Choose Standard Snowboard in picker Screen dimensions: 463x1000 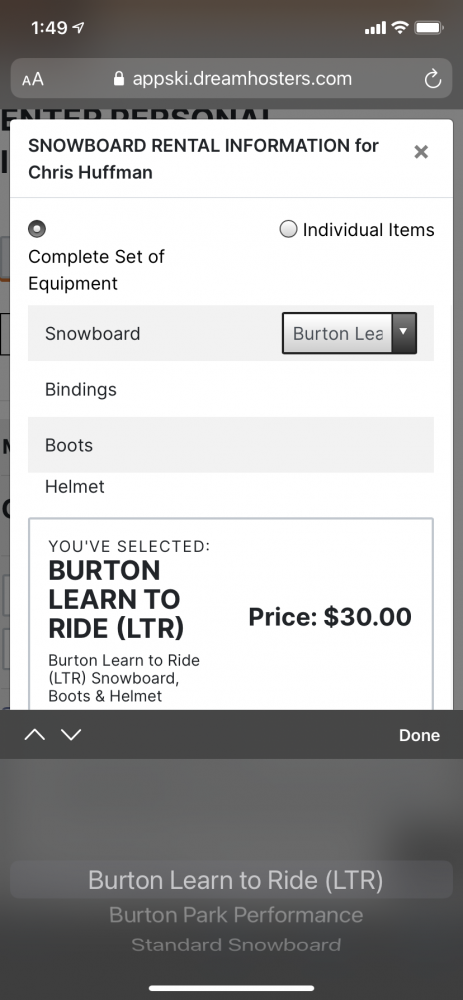tap(236, 945)
